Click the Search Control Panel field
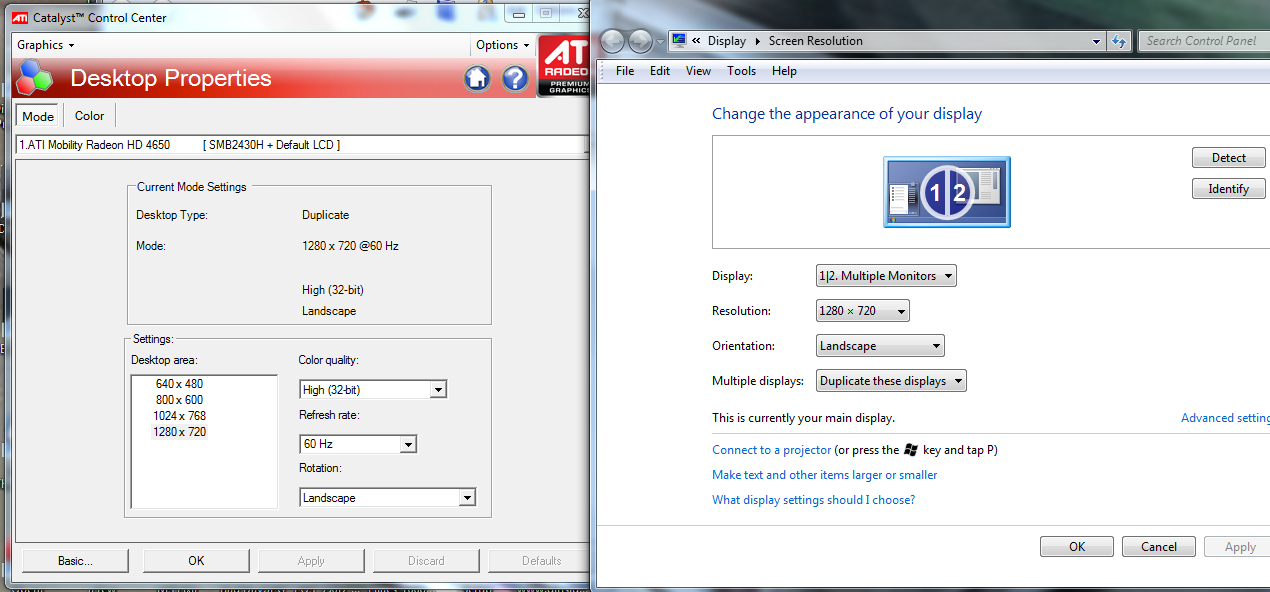The height and width of the screenshot is (592, 1270). [1205, 41]
